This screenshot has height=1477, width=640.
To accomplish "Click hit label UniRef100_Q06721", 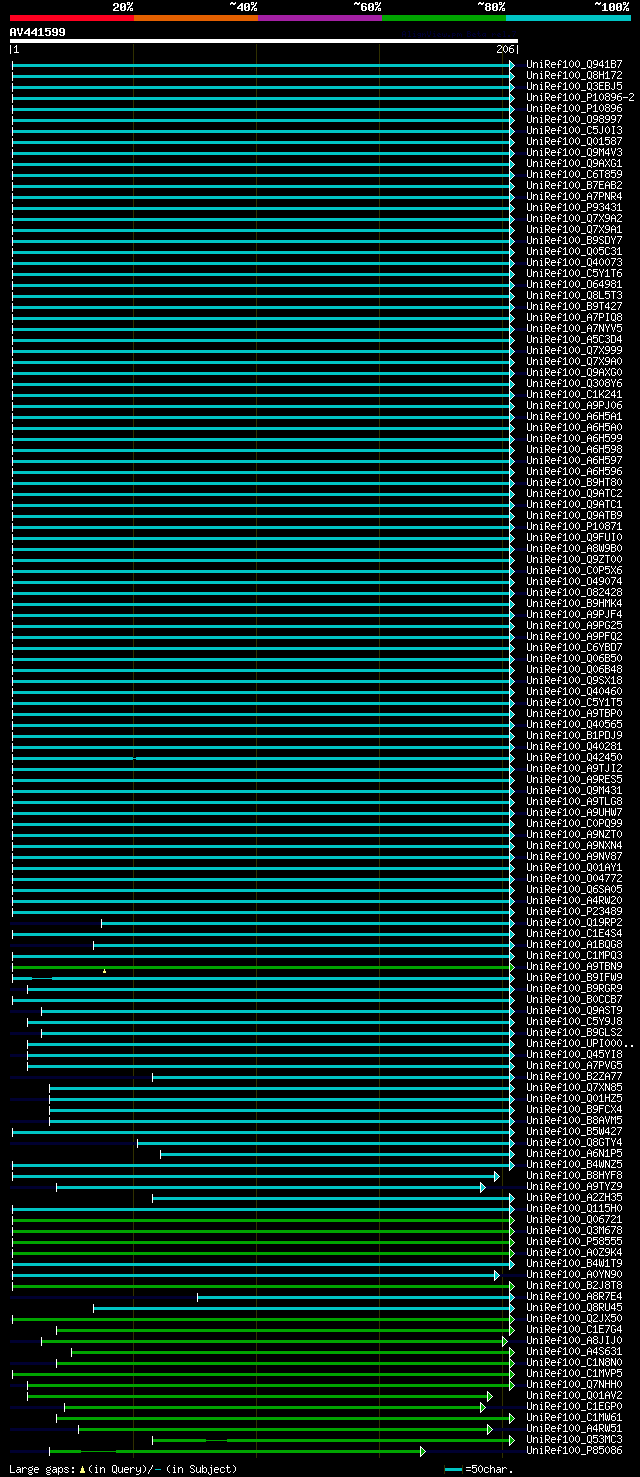I will coord(574,1219).
